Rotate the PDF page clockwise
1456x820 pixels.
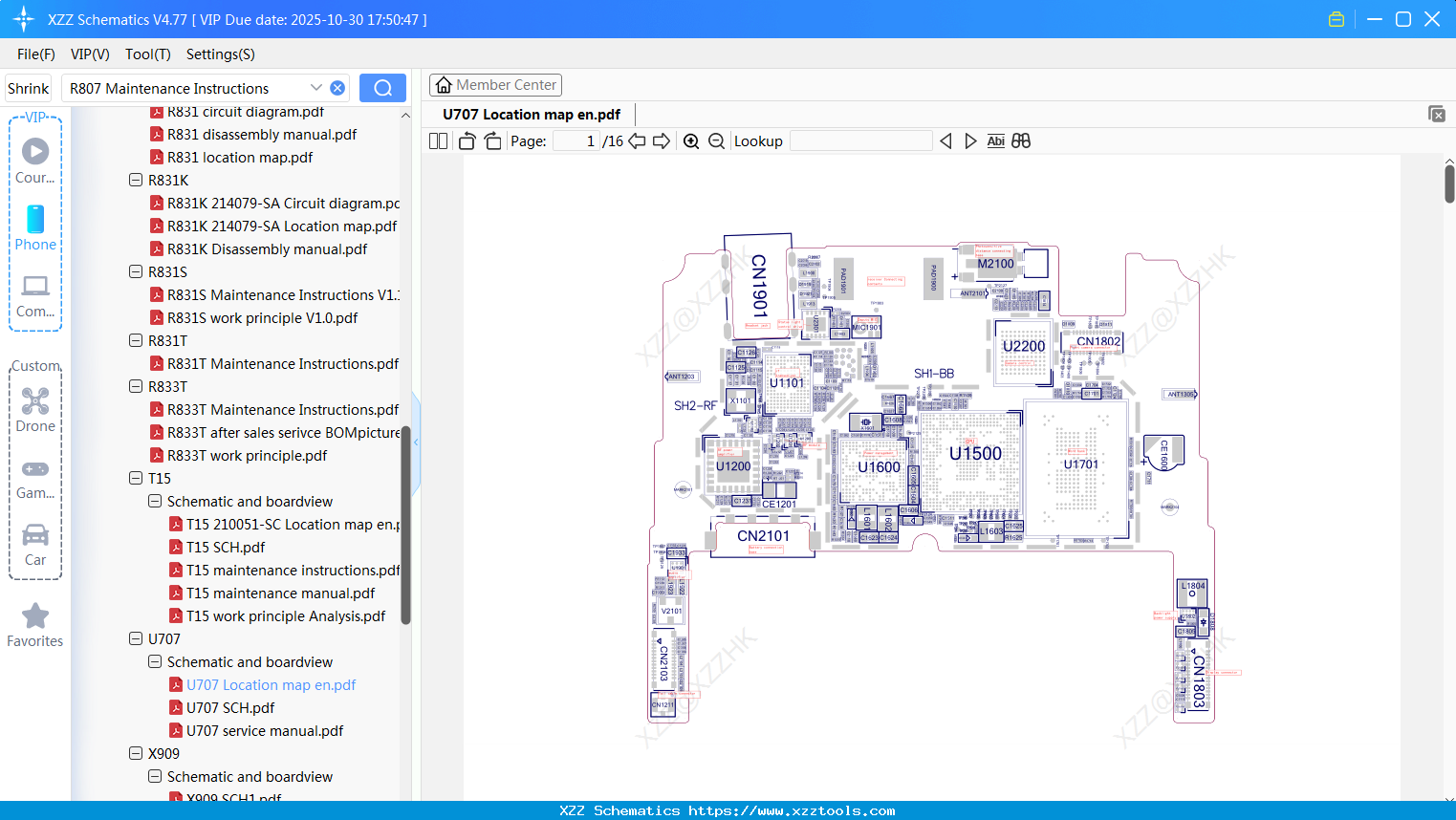tap(491, 140)
